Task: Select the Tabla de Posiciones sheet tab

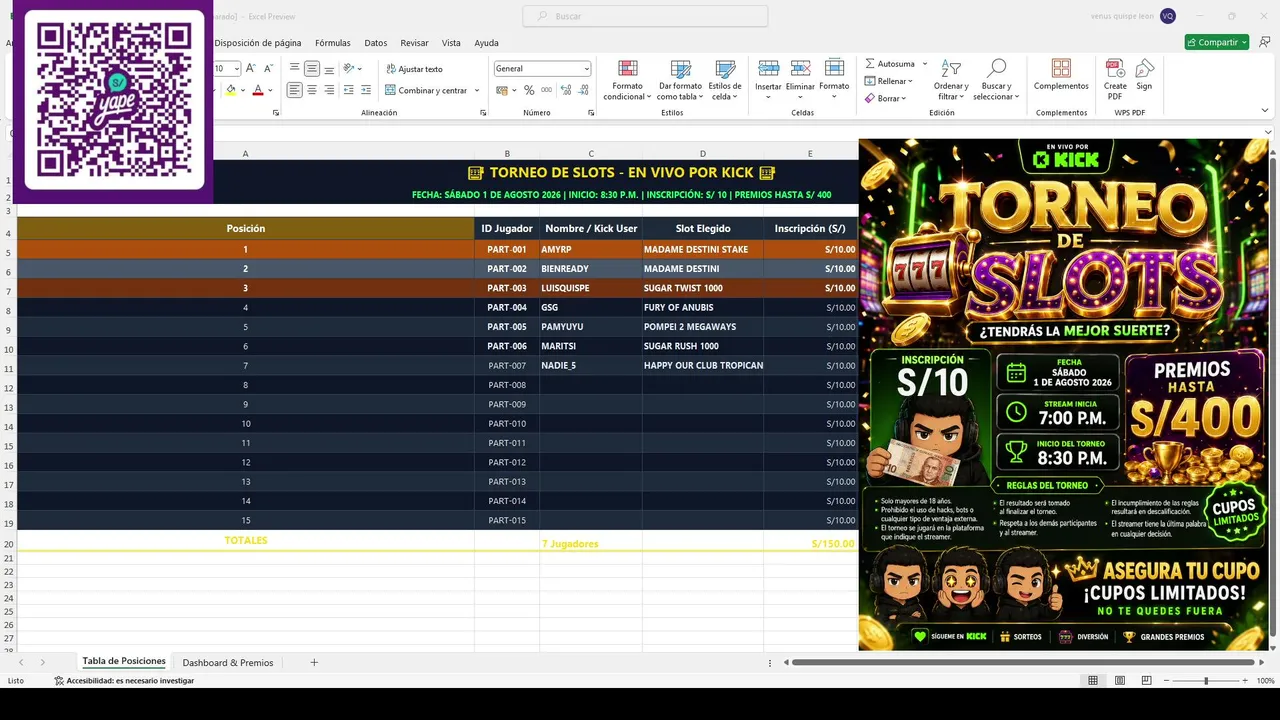Action: 124,662
